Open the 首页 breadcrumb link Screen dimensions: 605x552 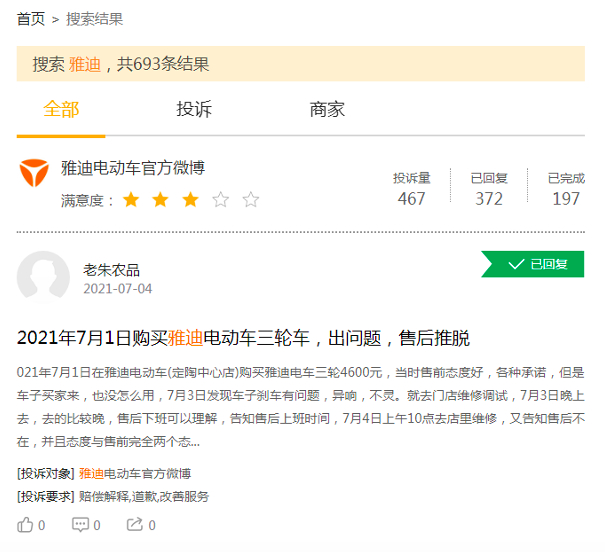click(31, 19)
